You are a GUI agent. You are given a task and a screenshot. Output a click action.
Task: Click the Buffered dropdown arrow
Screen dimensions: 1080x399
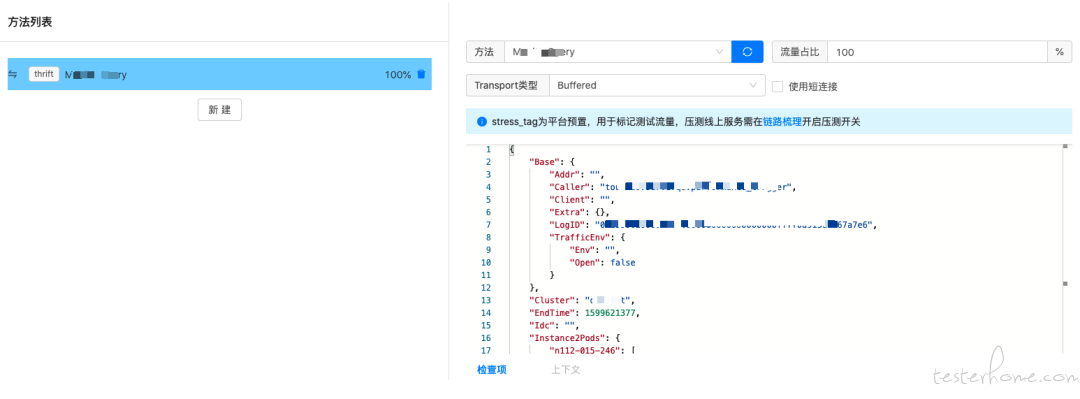(x=753, y=85)
